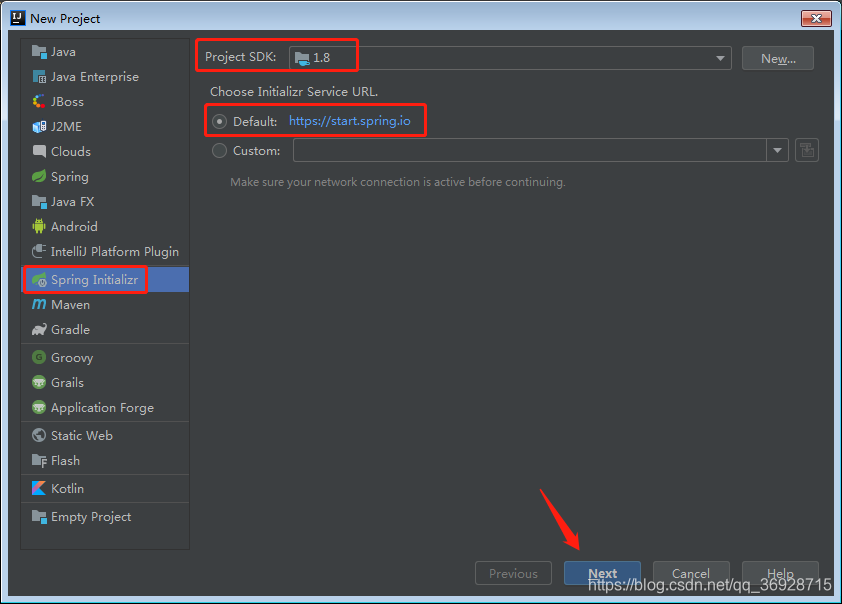Click the JBoss colorful icon

coord(39,101)
